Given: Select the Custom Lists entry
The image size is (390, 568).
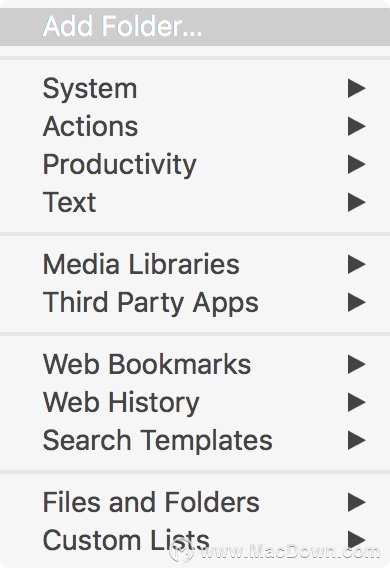Looking at the screenshot, I should tap(195, 540).
